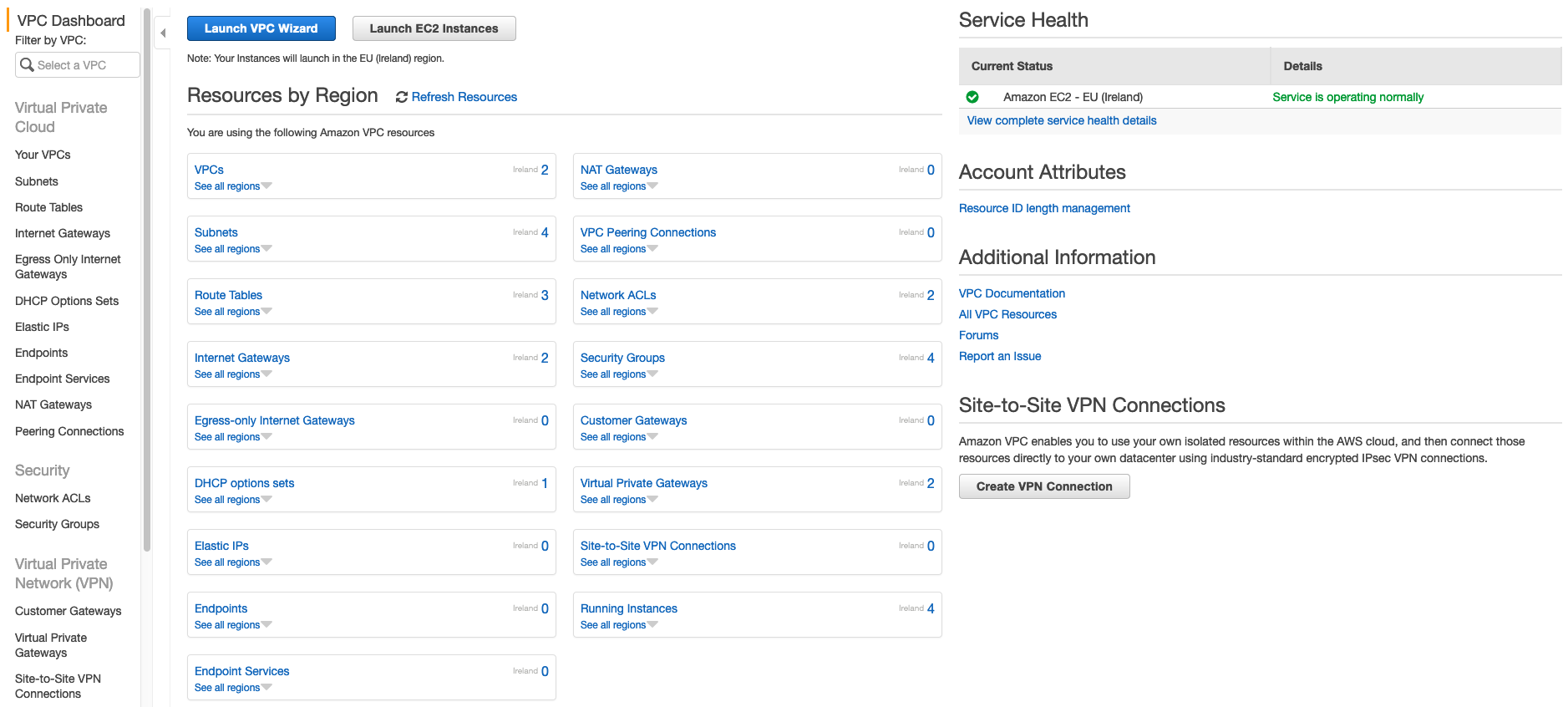Screen dimensions: 1568x707
Task: Expand See all regions under Running Instances
Action: click(x=619, y=625)
